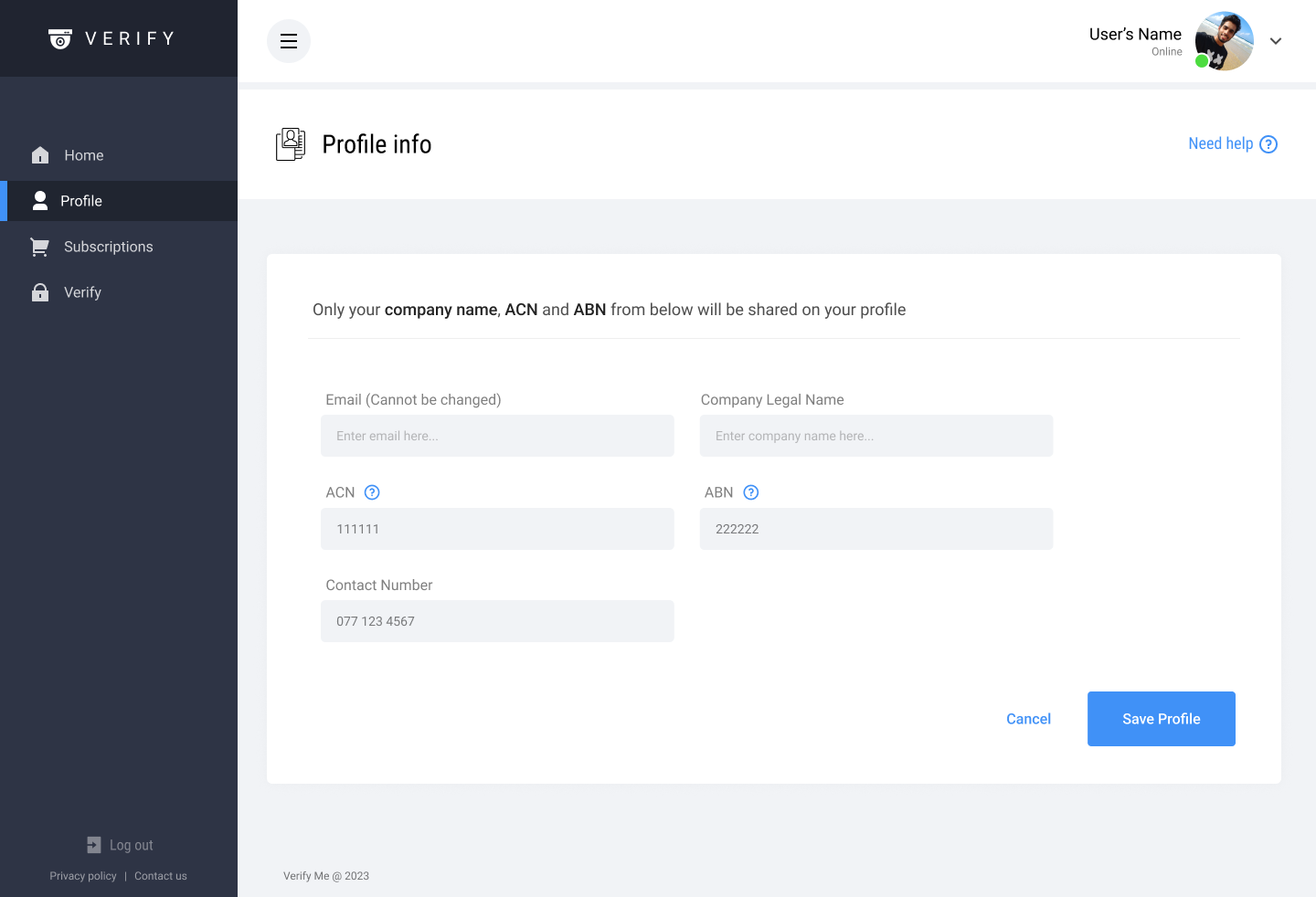Open the Subscriptions menu label
The height and width of the screenshot is (897, 1316).
click(x=109, y=247)
